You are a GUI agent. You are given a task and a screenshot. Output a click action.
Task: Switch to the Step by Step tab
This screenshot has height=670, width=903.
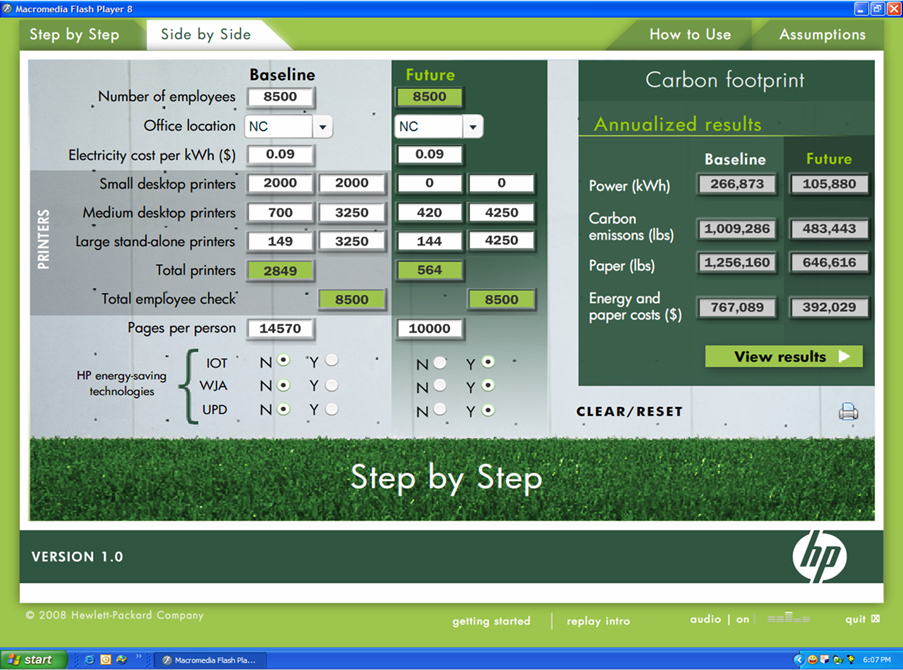[x=74, y=35]
